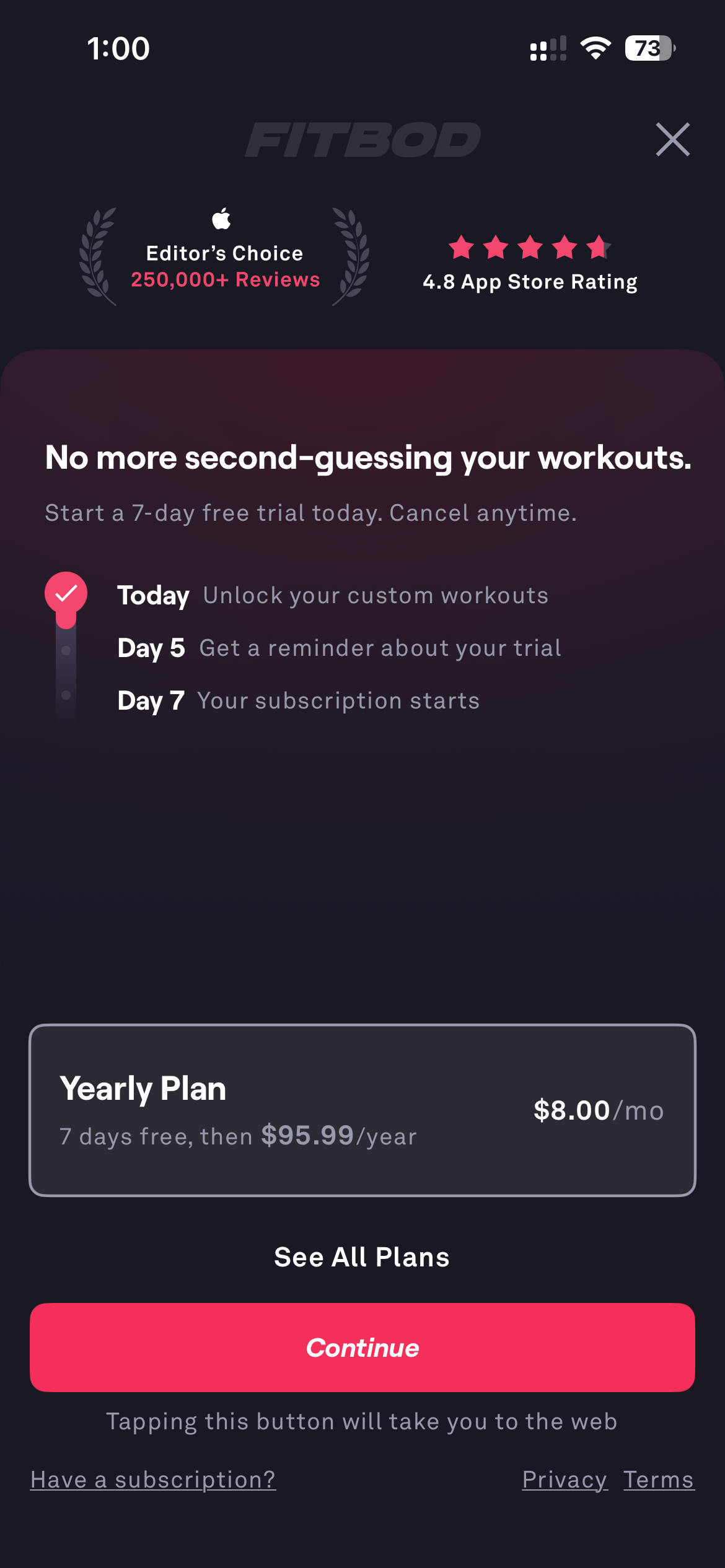Open the Terms link
Image resolution: width=725 pixels, height=1568 pixels.
point(659,1479)
